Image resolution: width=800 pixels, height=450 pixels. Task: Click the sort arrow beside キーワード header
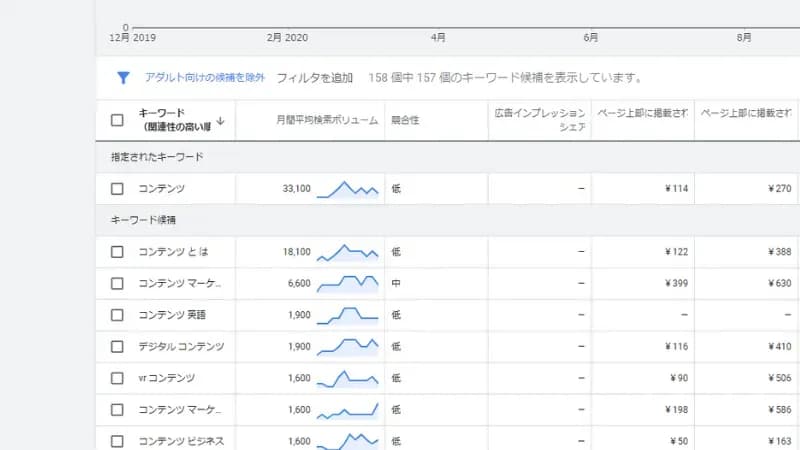(x=220, y=121)
